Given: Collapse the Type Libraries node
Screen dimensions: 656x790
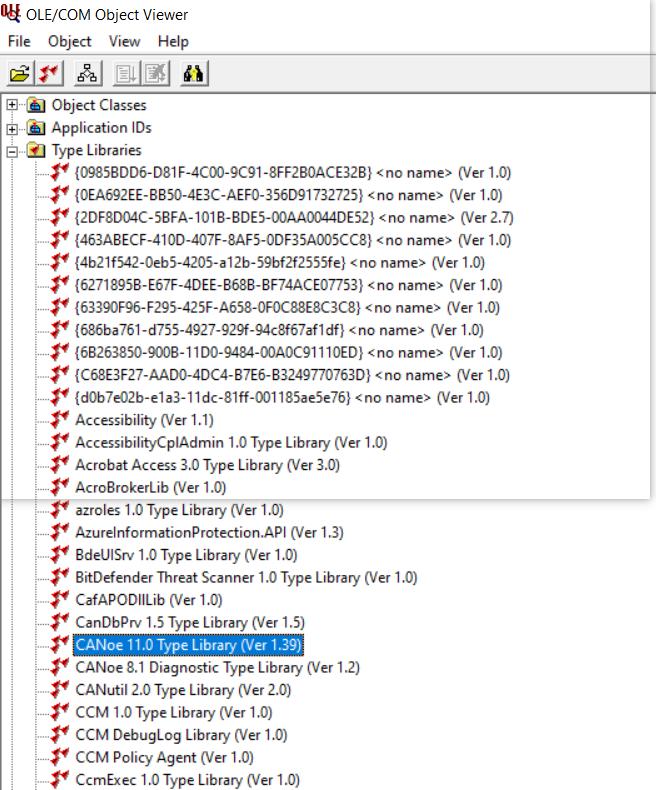Looking at the screenshot, I should (x=12, y=151).
